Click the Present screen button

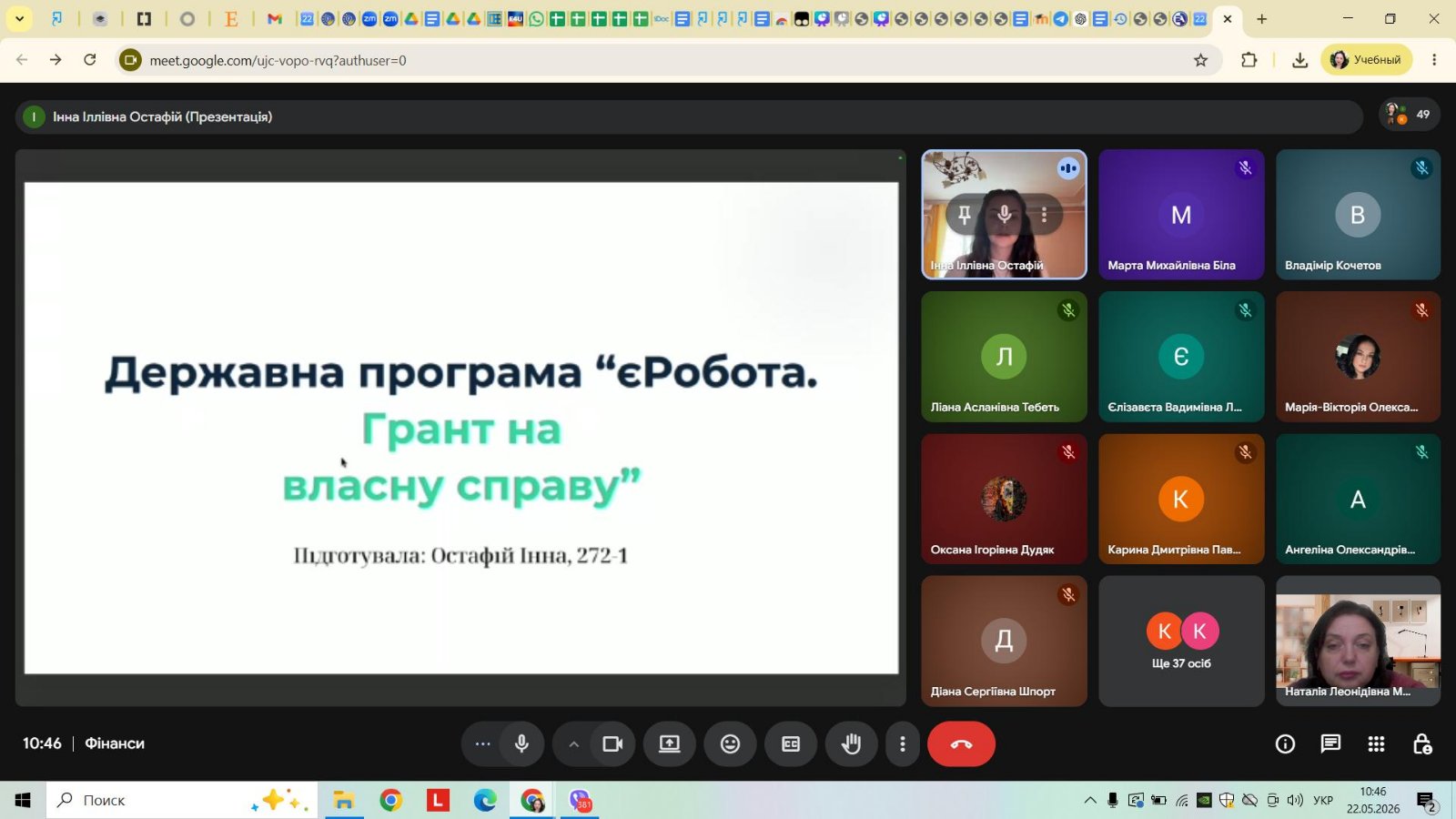[670, 743]
